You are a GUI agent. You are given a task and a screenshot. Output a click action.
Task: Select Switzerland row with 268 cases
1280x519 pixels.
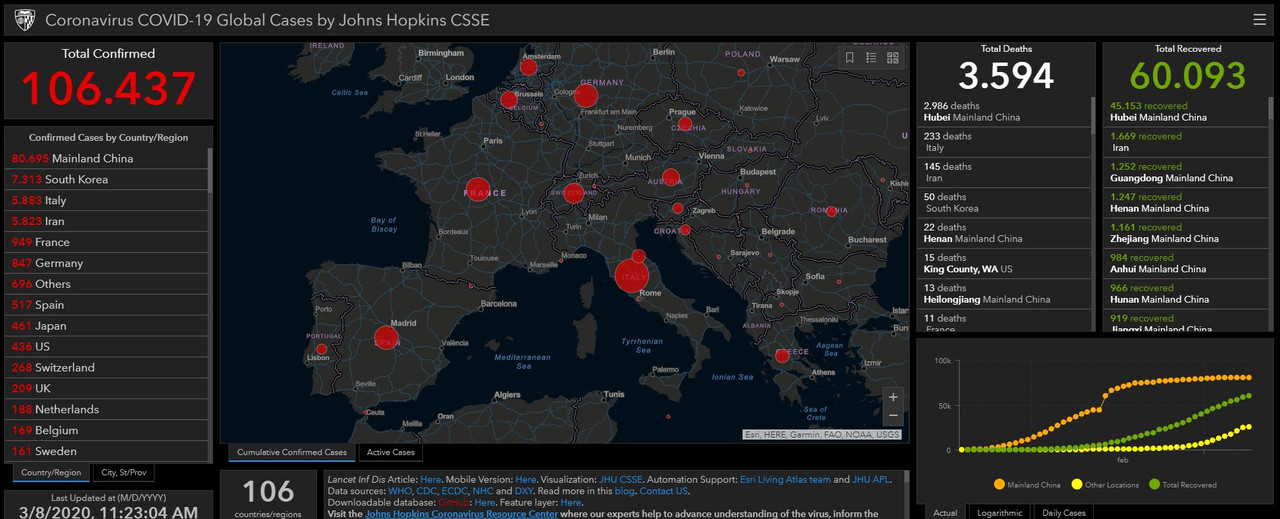click(x=108, y=367)
